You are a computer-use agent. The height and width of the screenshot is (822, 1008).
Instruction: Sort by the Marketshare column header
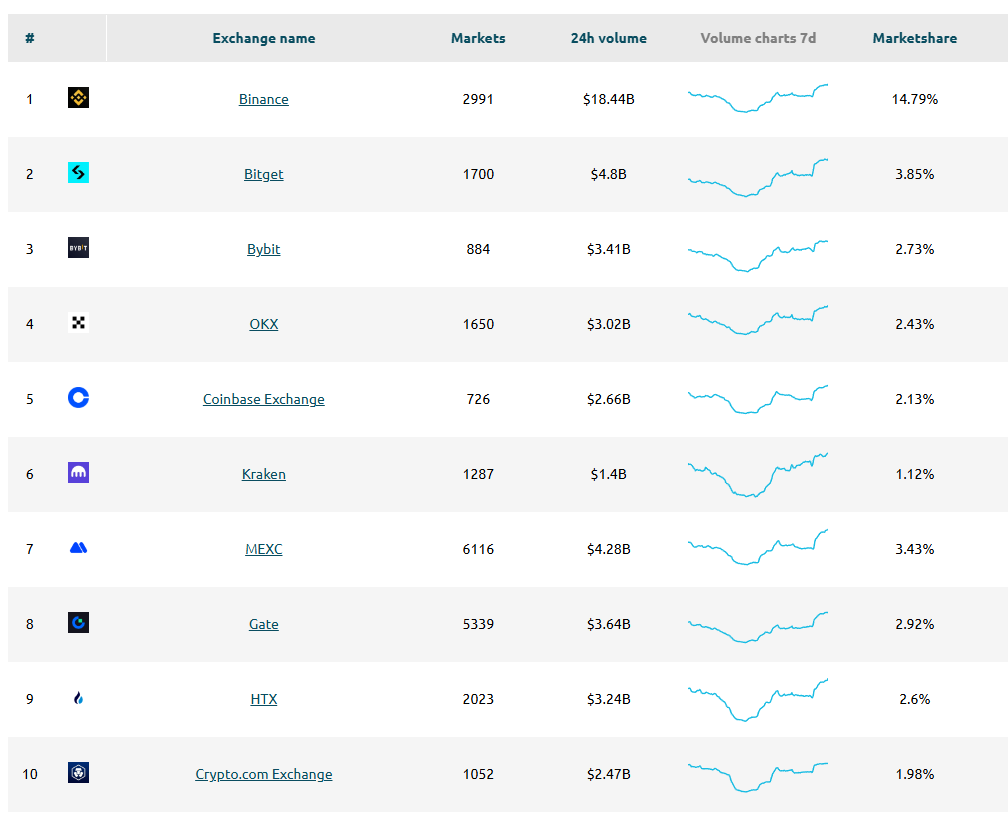[914, 37]
